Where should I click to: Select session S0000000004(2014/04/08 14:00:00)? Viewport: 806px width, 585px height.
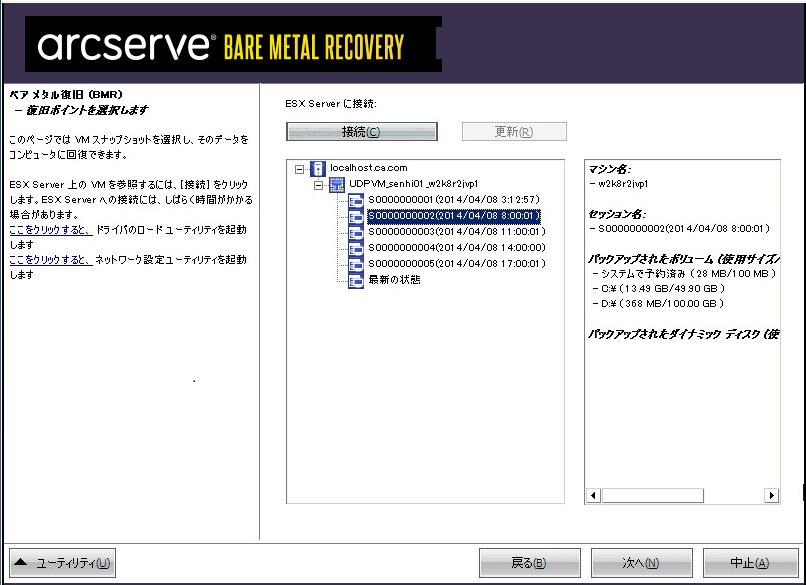[457, 248]
